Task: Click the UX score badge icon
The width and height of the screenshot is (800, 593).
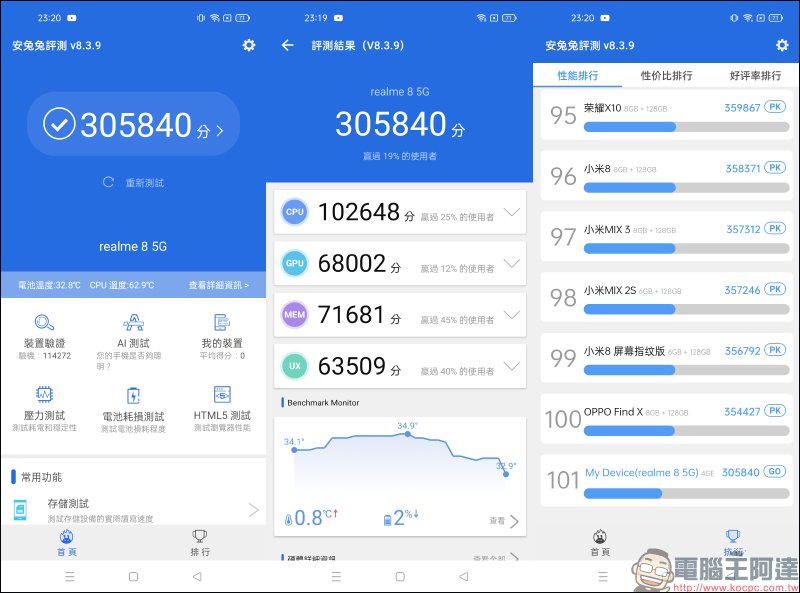Action: [295, 366]
